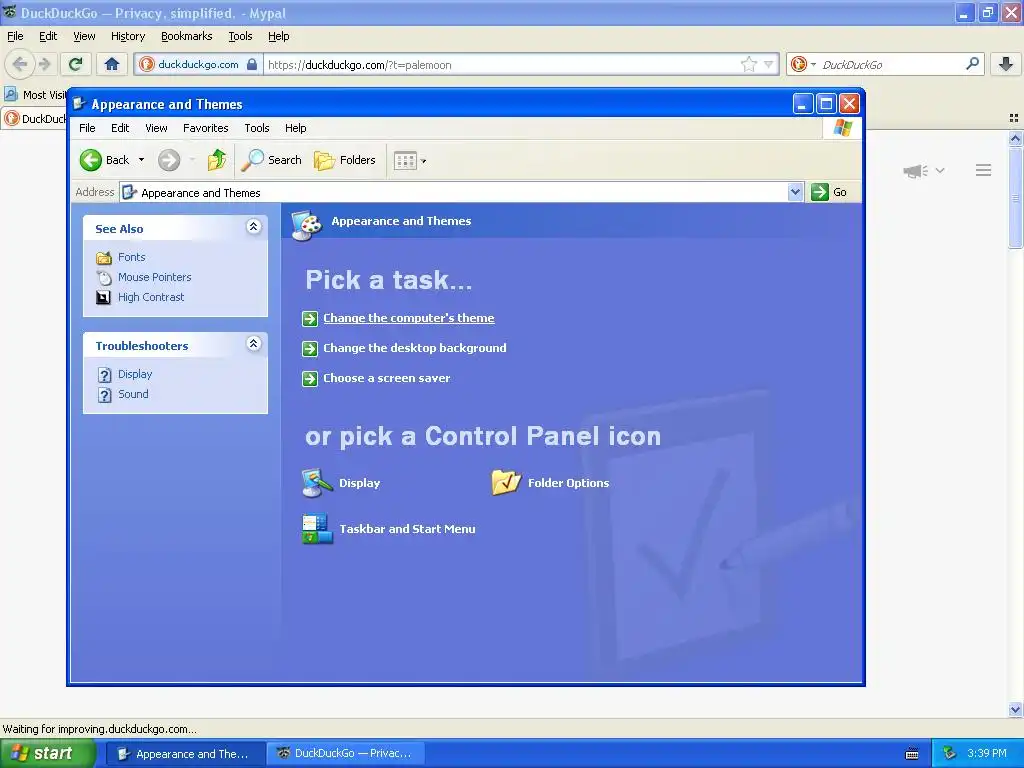Click Change the computer's theme link

[x=409, y=318]
